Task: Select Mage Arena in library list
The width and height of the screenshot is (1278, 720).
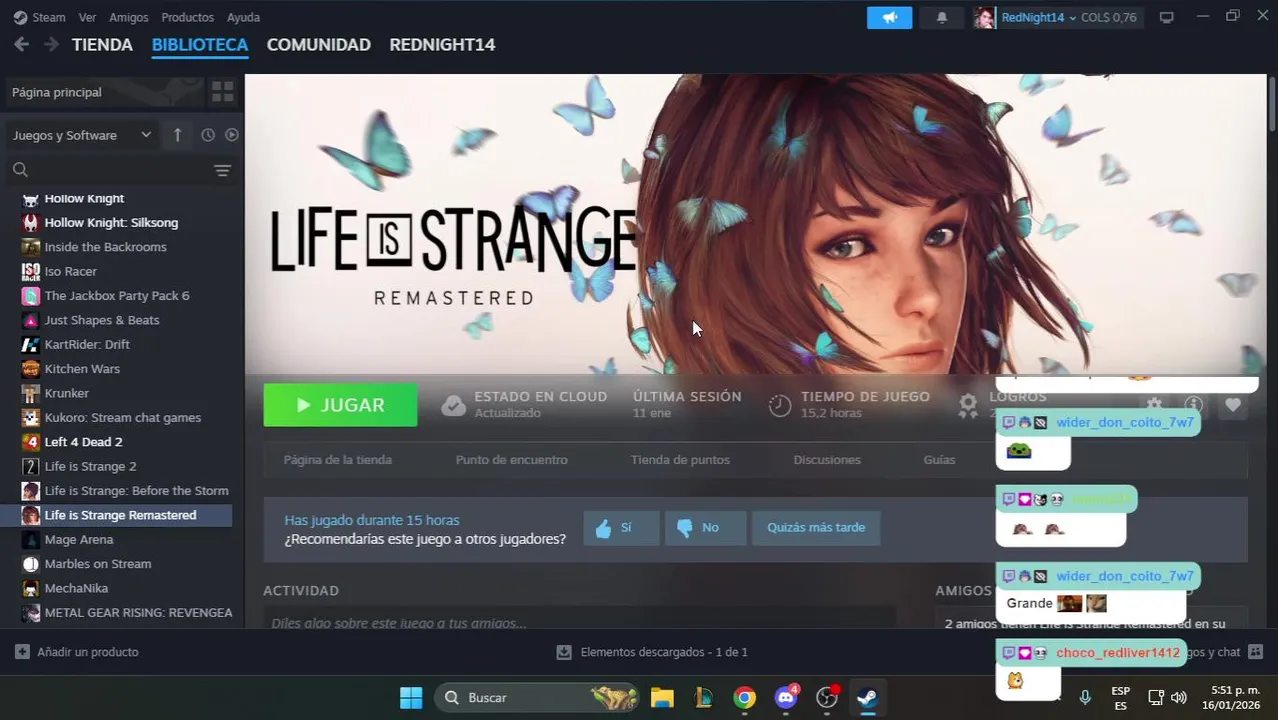Action: pyautogui.click(x=78, y=540)
